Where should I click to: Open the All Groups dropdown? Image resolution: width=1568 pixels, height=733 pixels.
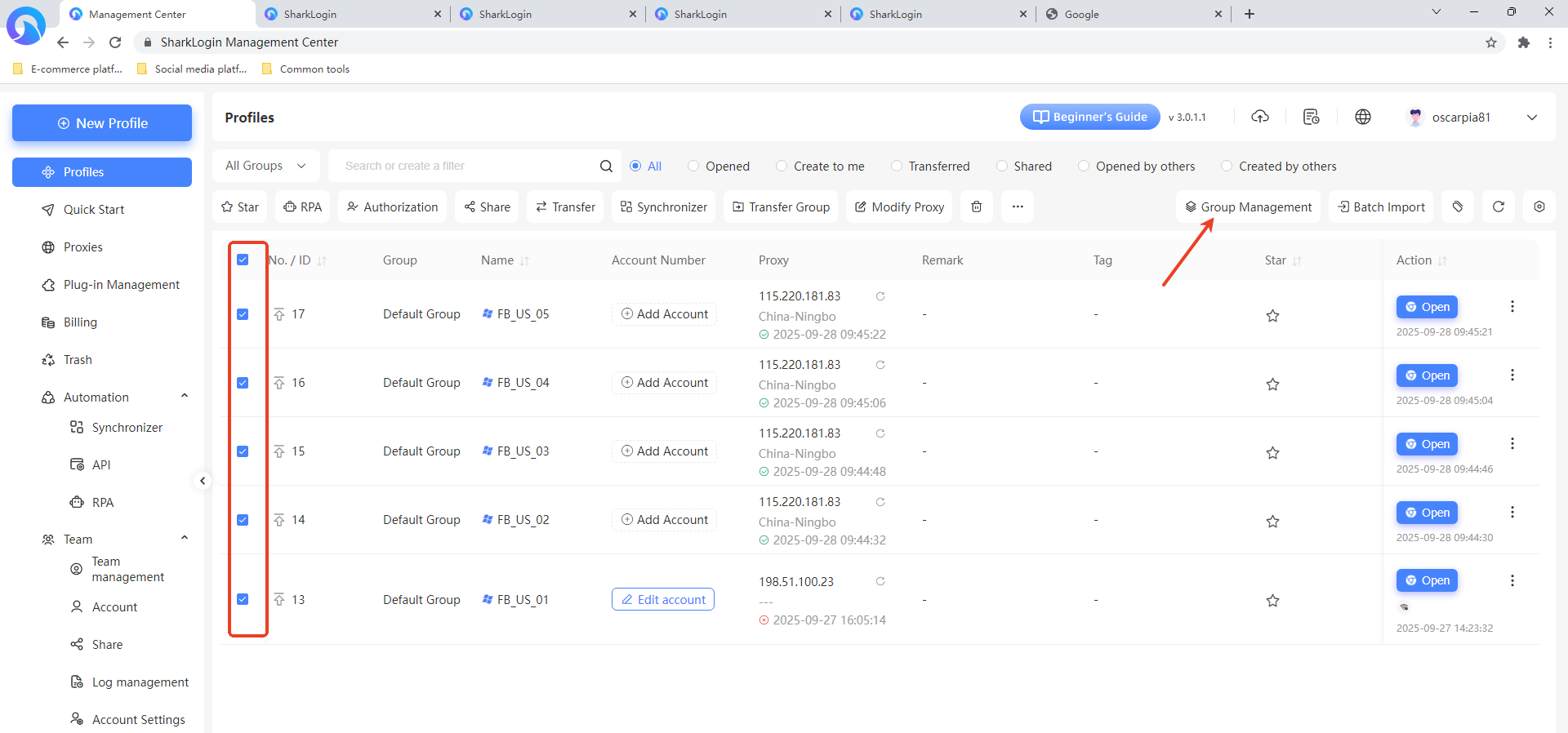click(265, 166)
